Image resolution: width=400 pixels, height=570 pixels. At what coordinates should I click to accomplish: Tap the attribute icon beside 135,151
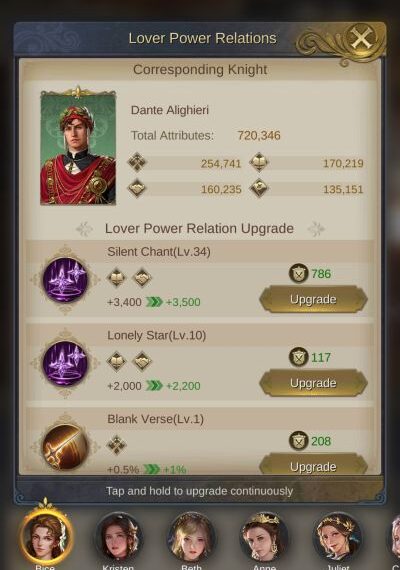(x=259, y=188)
